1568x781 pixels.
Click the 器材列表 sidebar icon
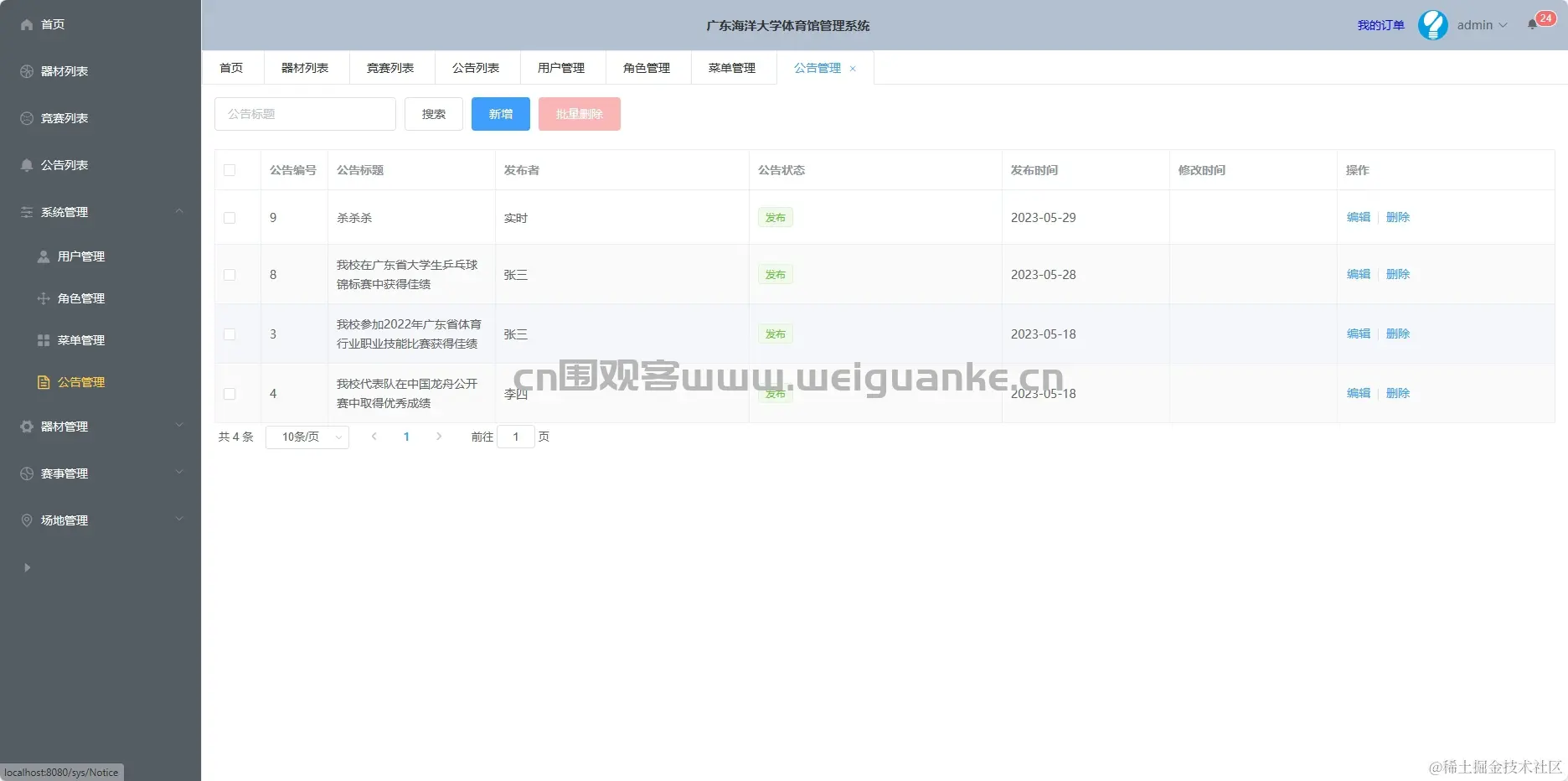[x=27, y=71]
